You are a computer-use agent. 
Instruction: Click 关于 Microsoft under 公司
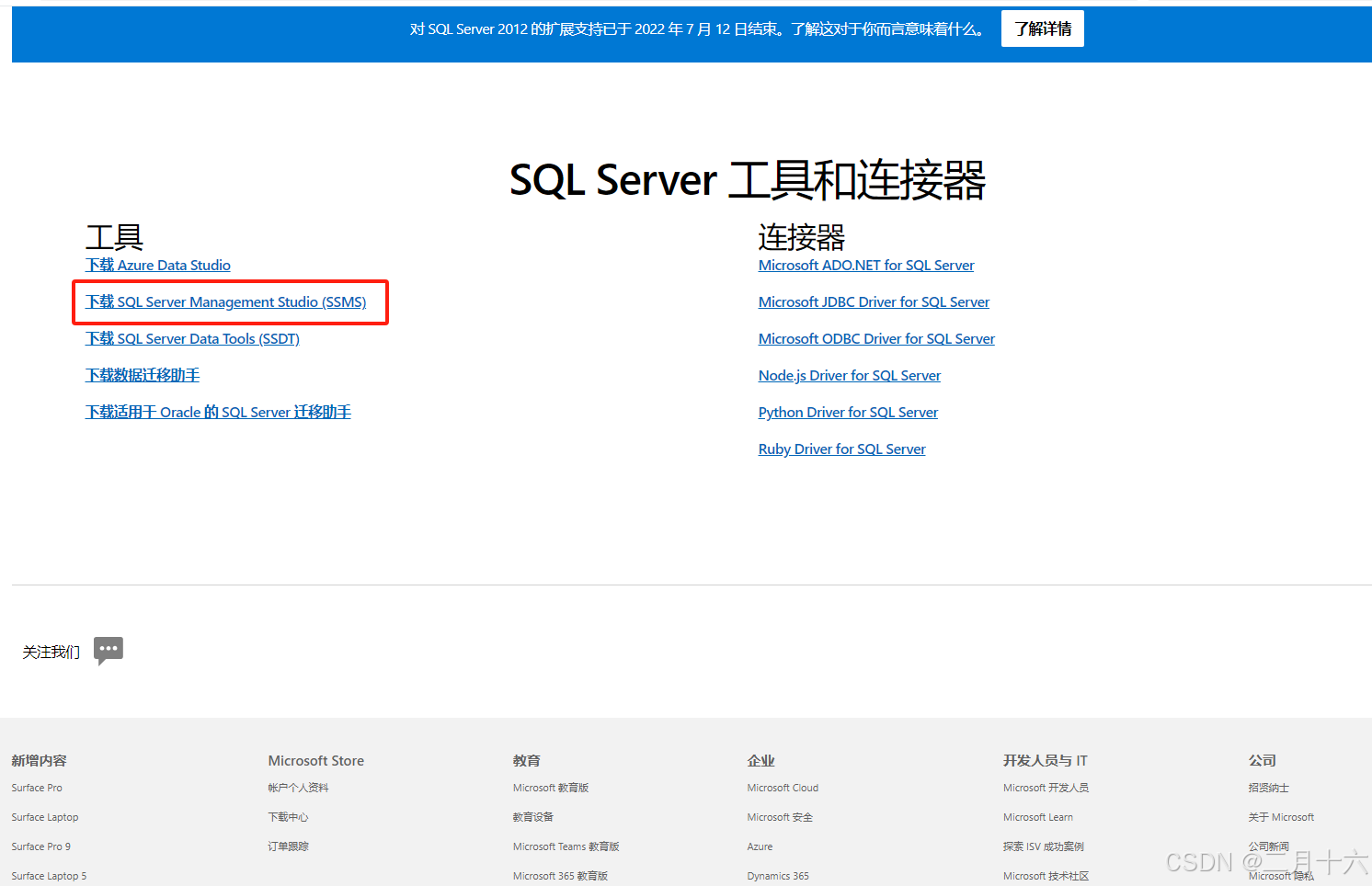1281,817
